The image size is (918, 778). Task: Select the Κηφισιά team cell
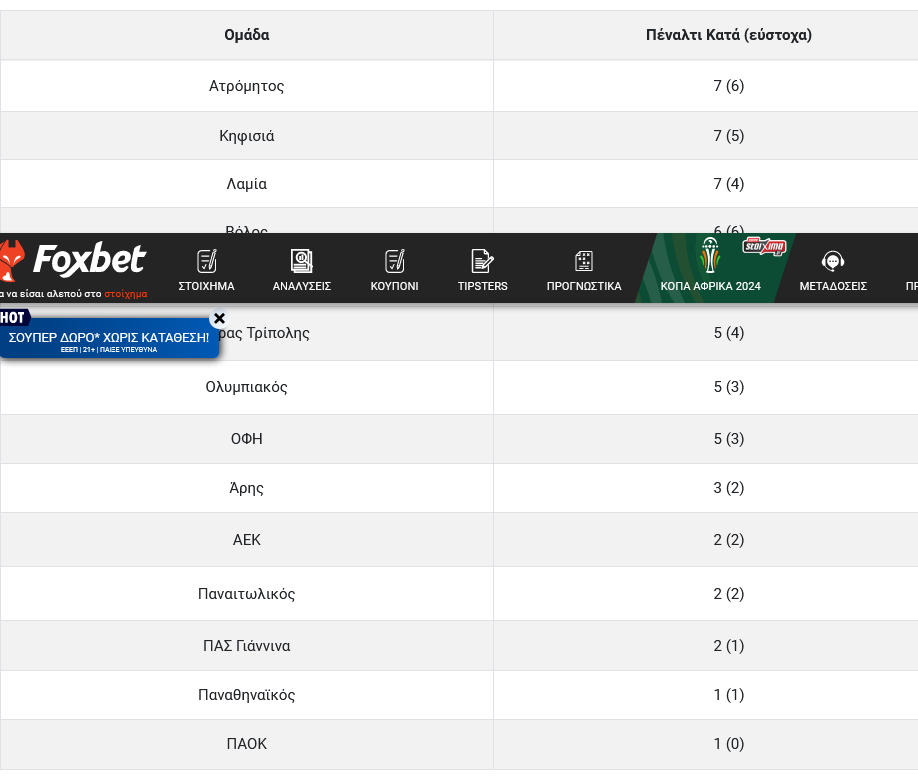click(246, 136)
